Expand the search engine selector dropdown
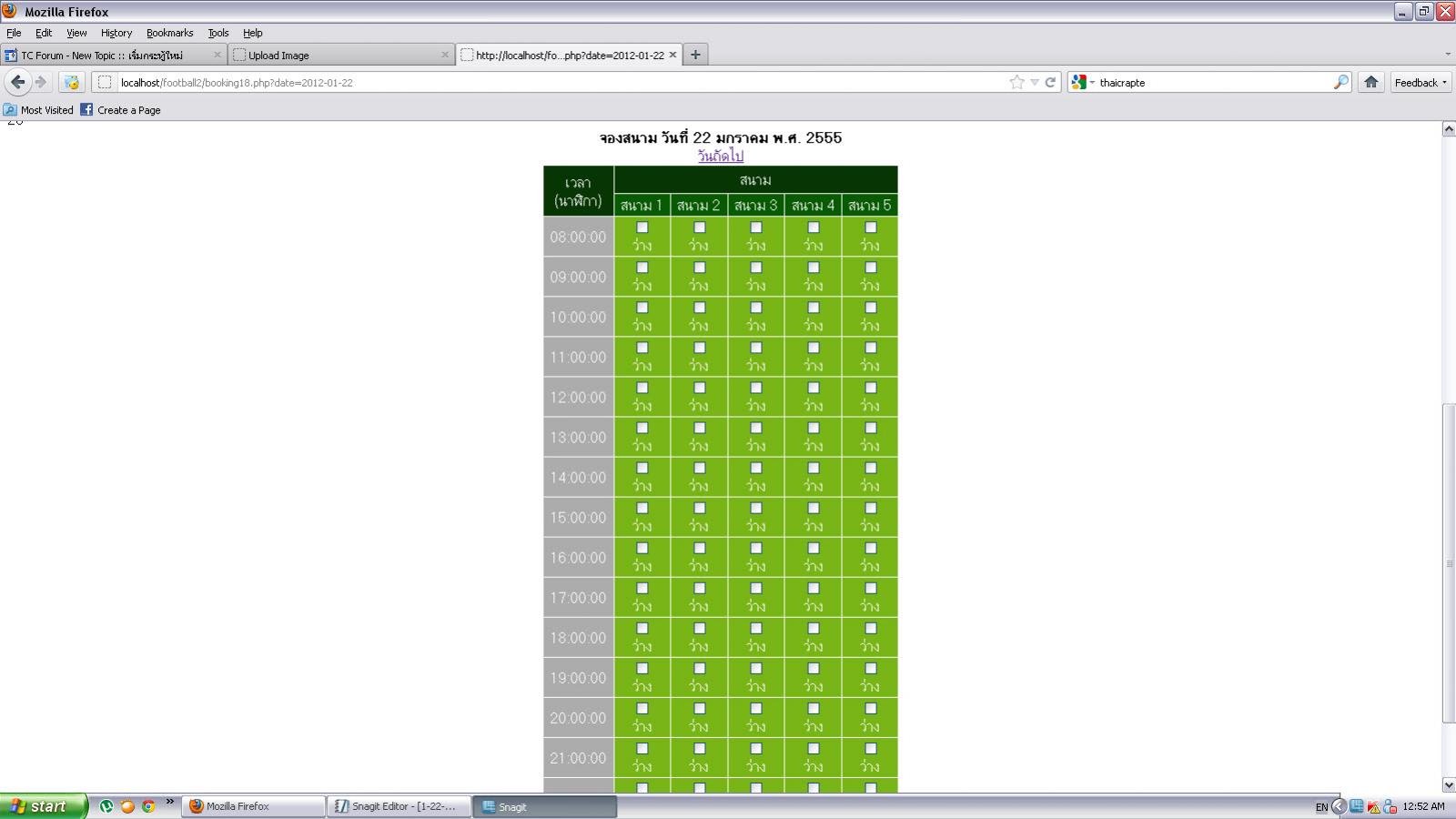 [1083, 82]
